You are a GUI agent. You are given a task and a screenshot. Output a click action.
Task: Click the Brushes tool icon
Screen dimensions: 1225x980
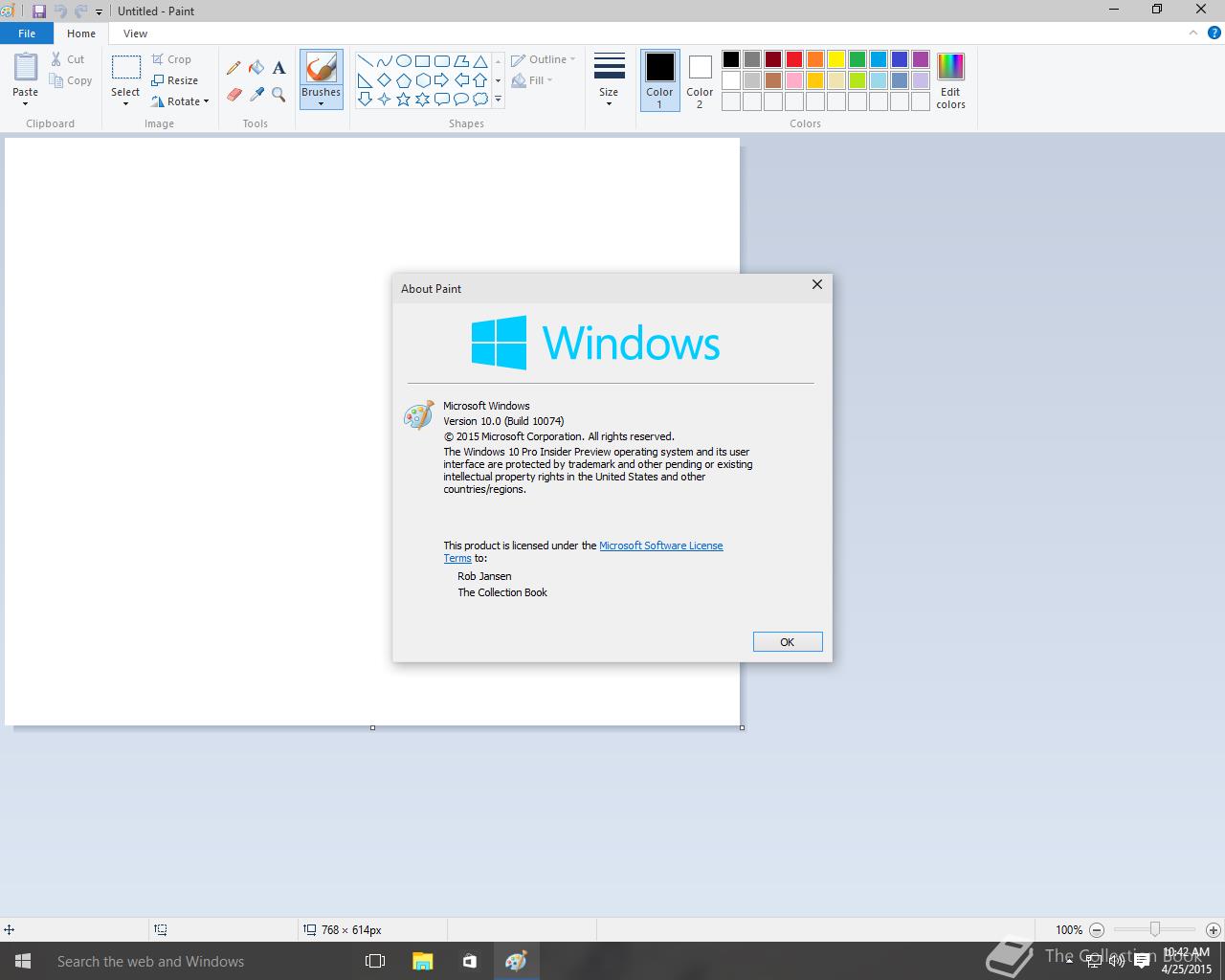point(321,68)
